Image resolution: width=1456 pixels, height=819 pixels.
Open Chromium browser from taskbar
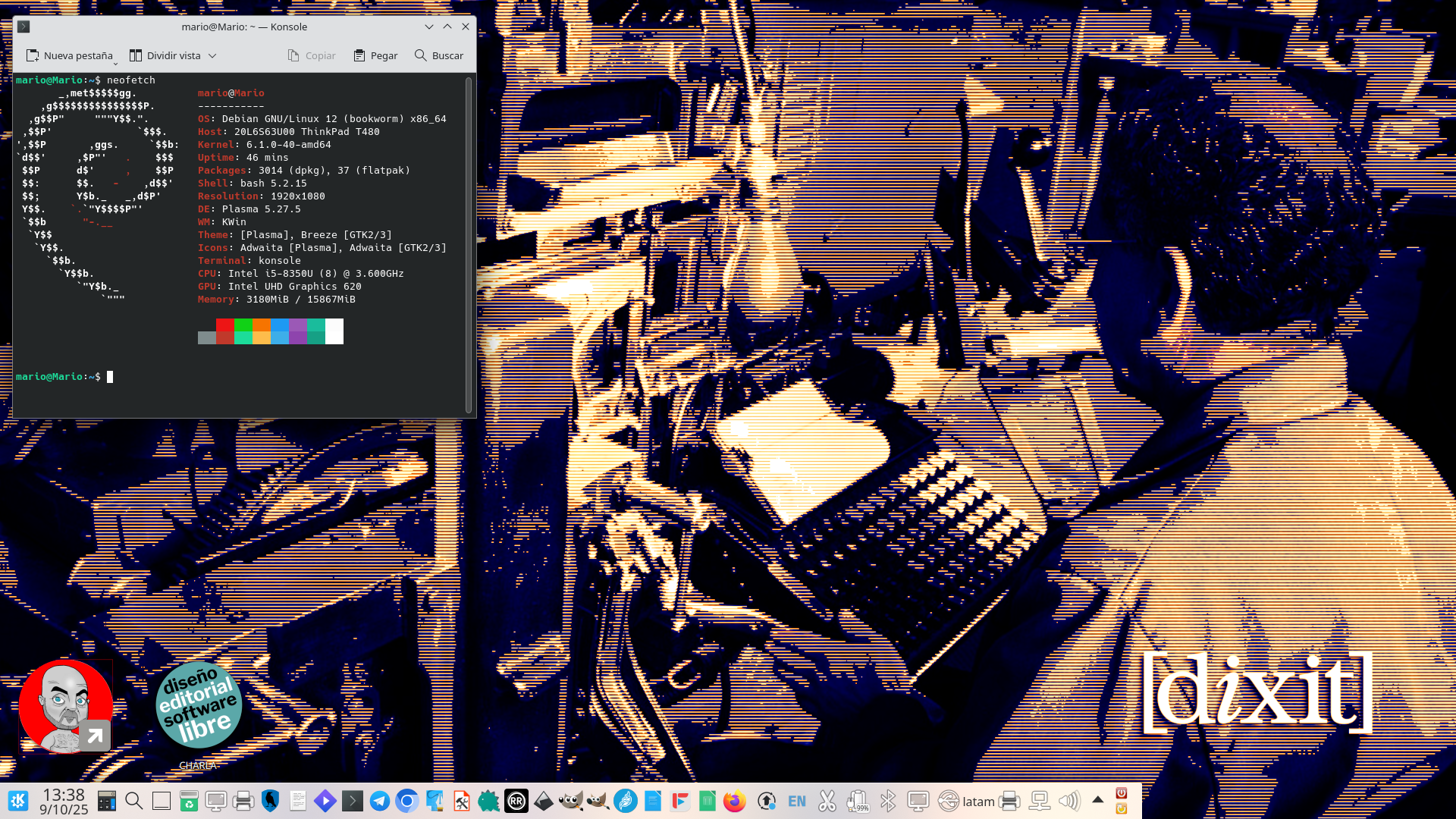406,802
